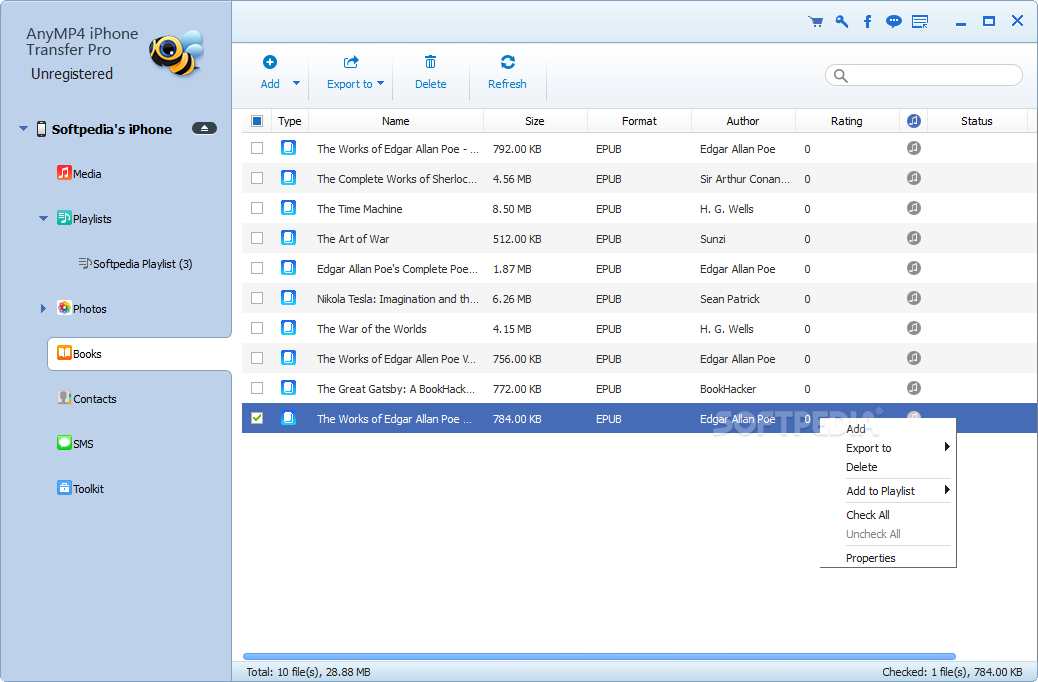Sort by the Status column header
1038x682 pixels.
click(976, 121)
